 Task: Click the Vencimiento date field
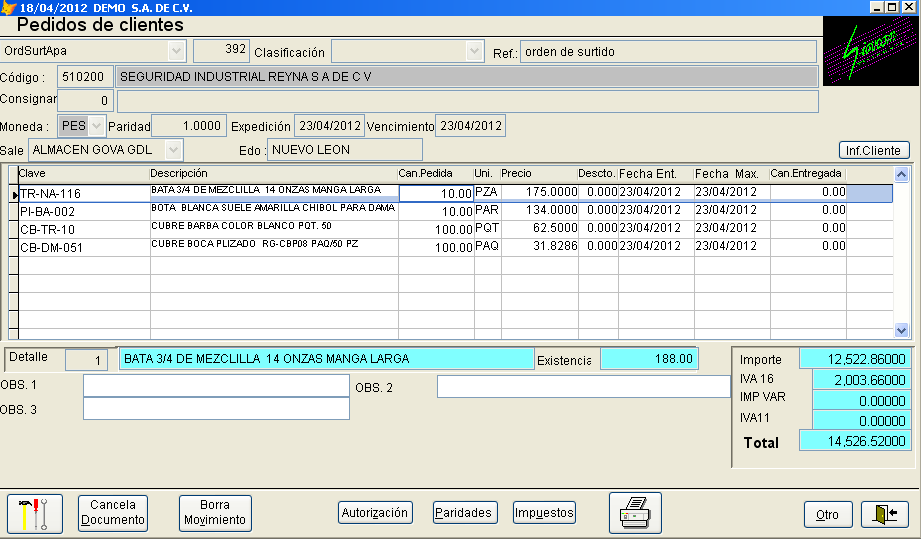470,126
